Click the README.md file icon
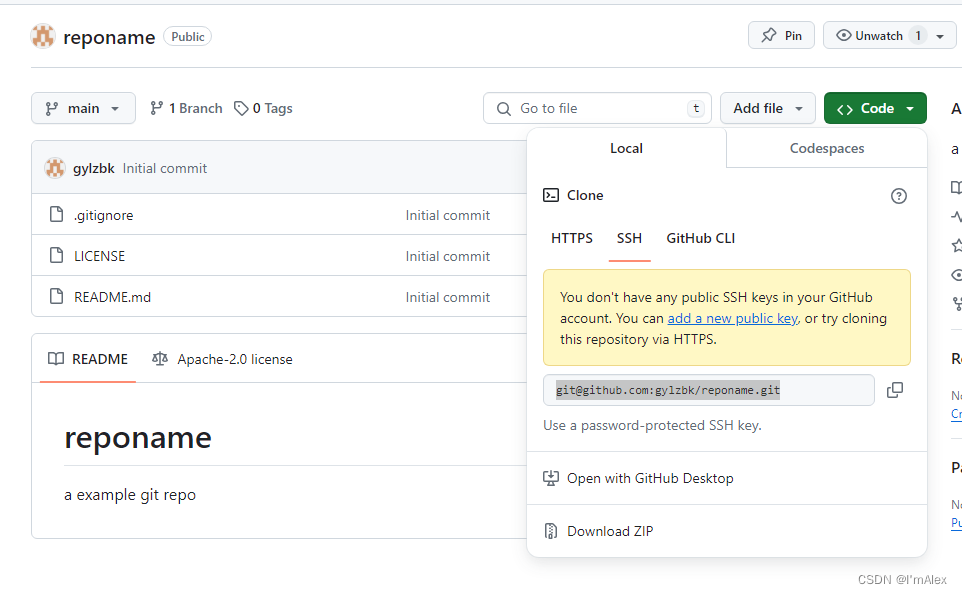 tap(56, 296)
